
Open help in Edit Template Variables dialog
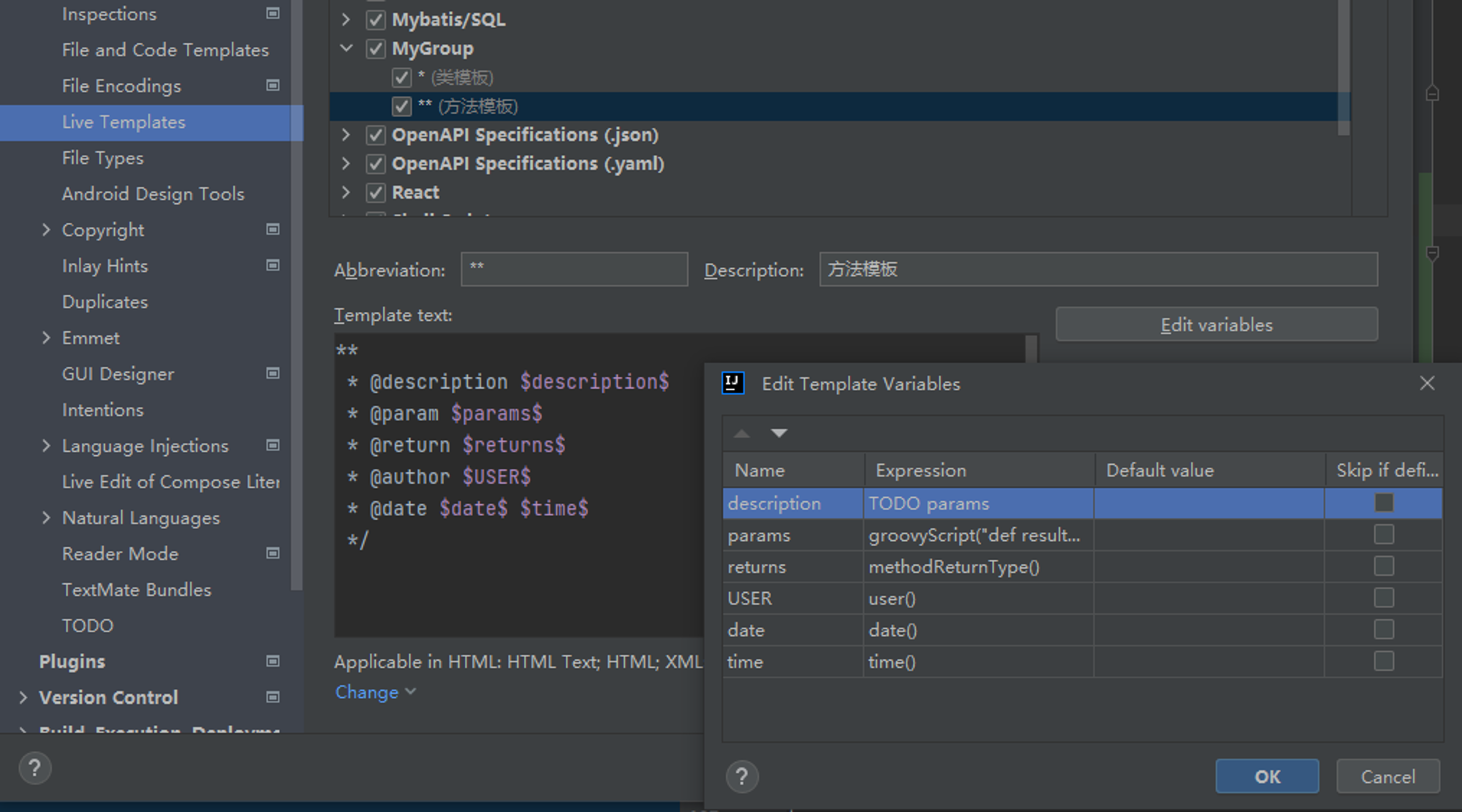tap(742, 776)
